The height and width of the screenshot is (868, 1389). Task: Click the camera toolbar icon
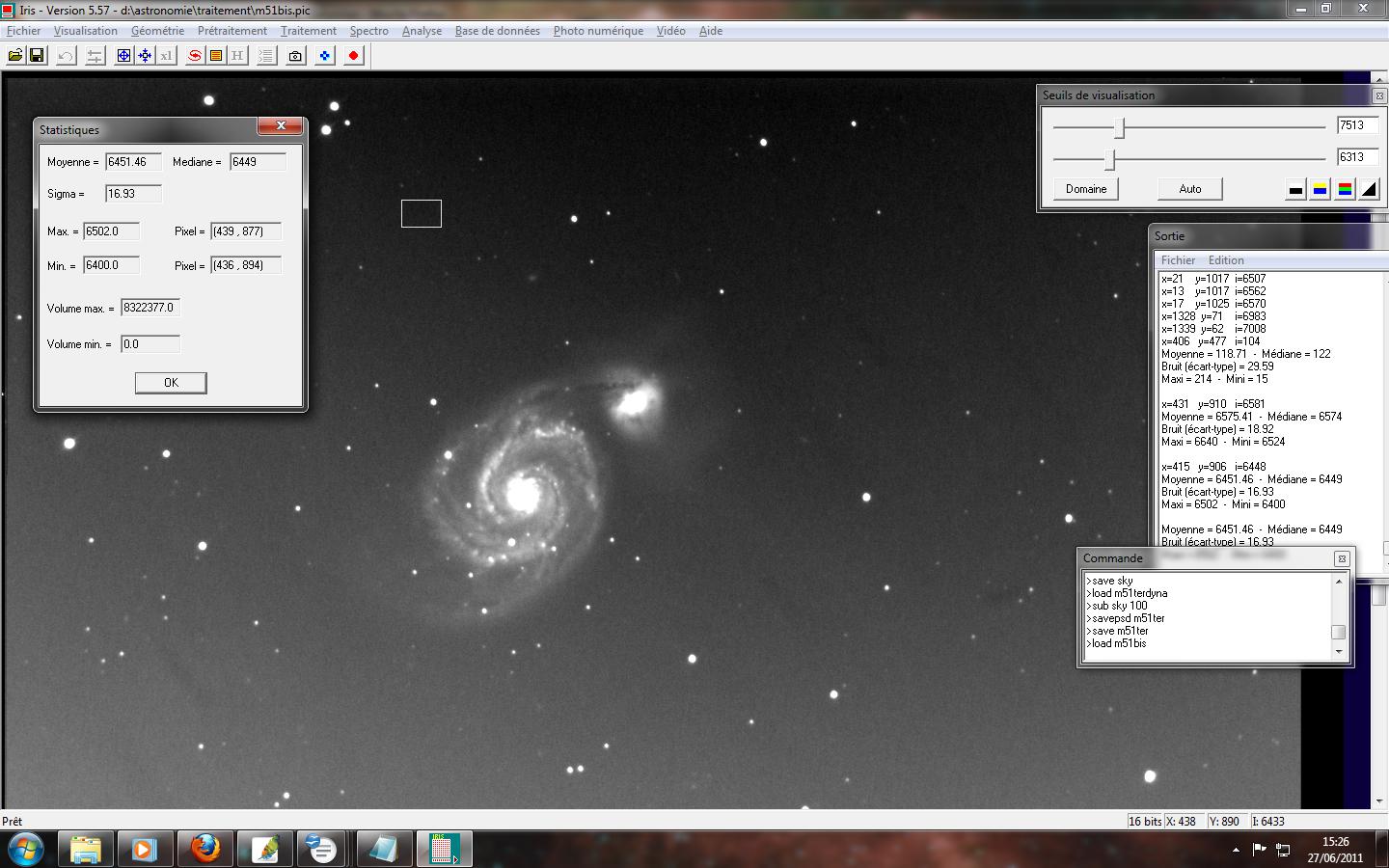295,56
